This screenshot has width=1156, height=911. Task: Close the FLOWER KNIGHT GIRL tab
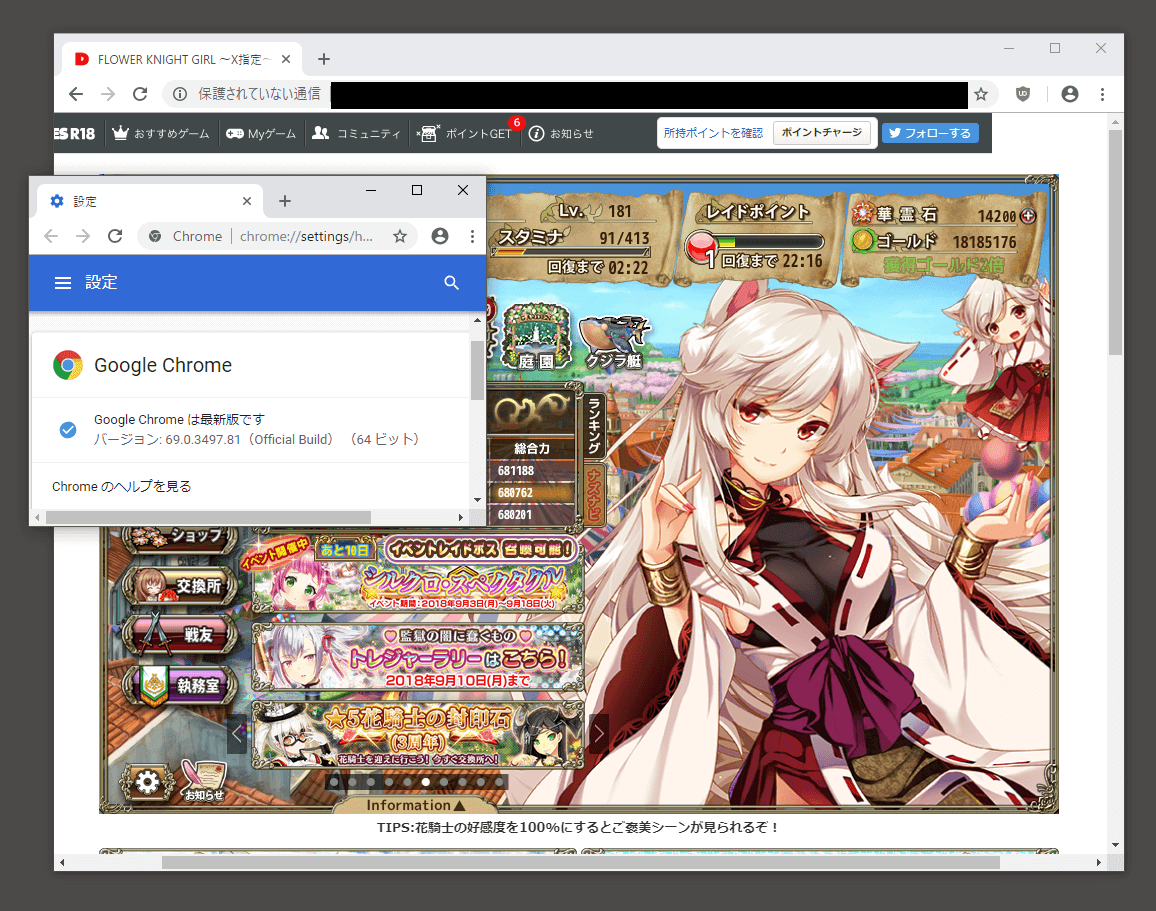coord(286,59)
